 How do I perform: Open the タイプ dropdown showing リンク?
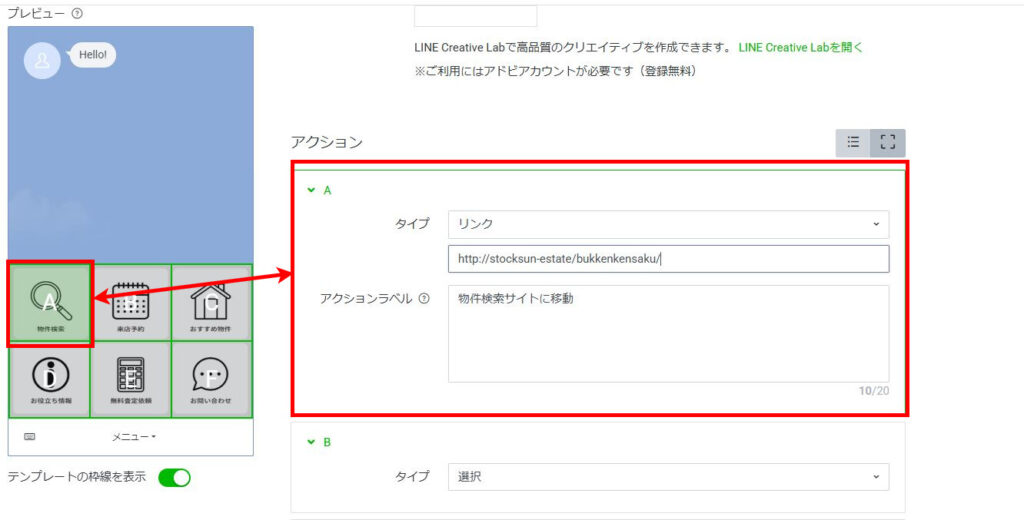(x=668, y=224)
